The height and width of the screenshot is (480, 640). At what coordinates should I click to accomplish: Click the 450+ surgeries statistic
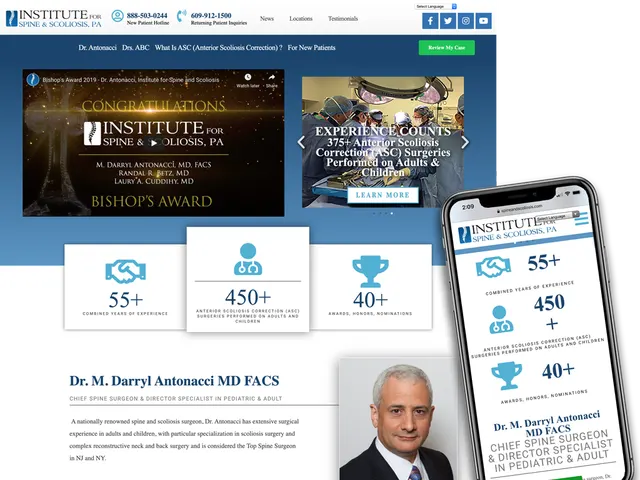click(x=248, y=297)
